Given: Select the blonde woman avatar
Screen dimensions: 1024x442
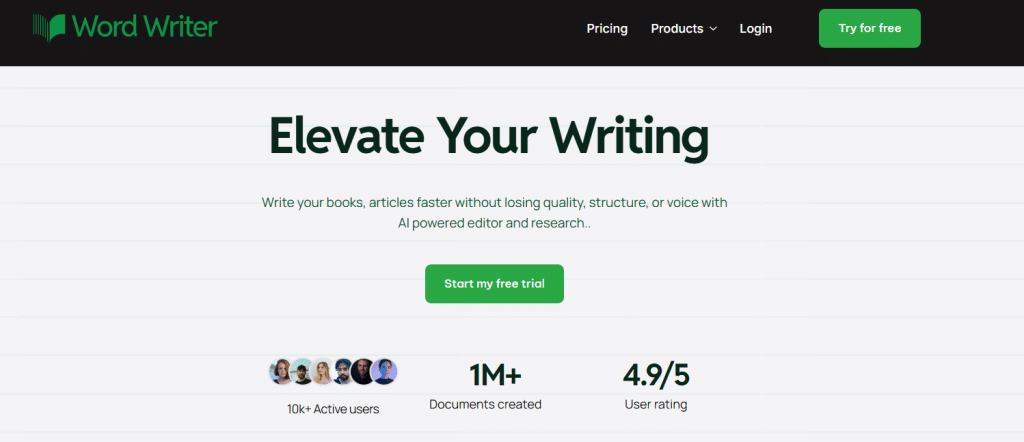Looking at the screenshot, I should click(x=322, y=371).
